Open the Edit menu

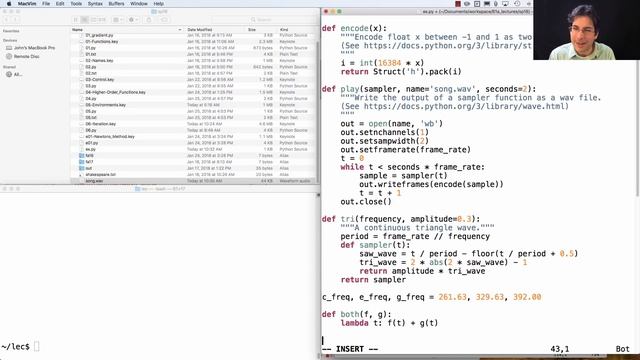60,4
